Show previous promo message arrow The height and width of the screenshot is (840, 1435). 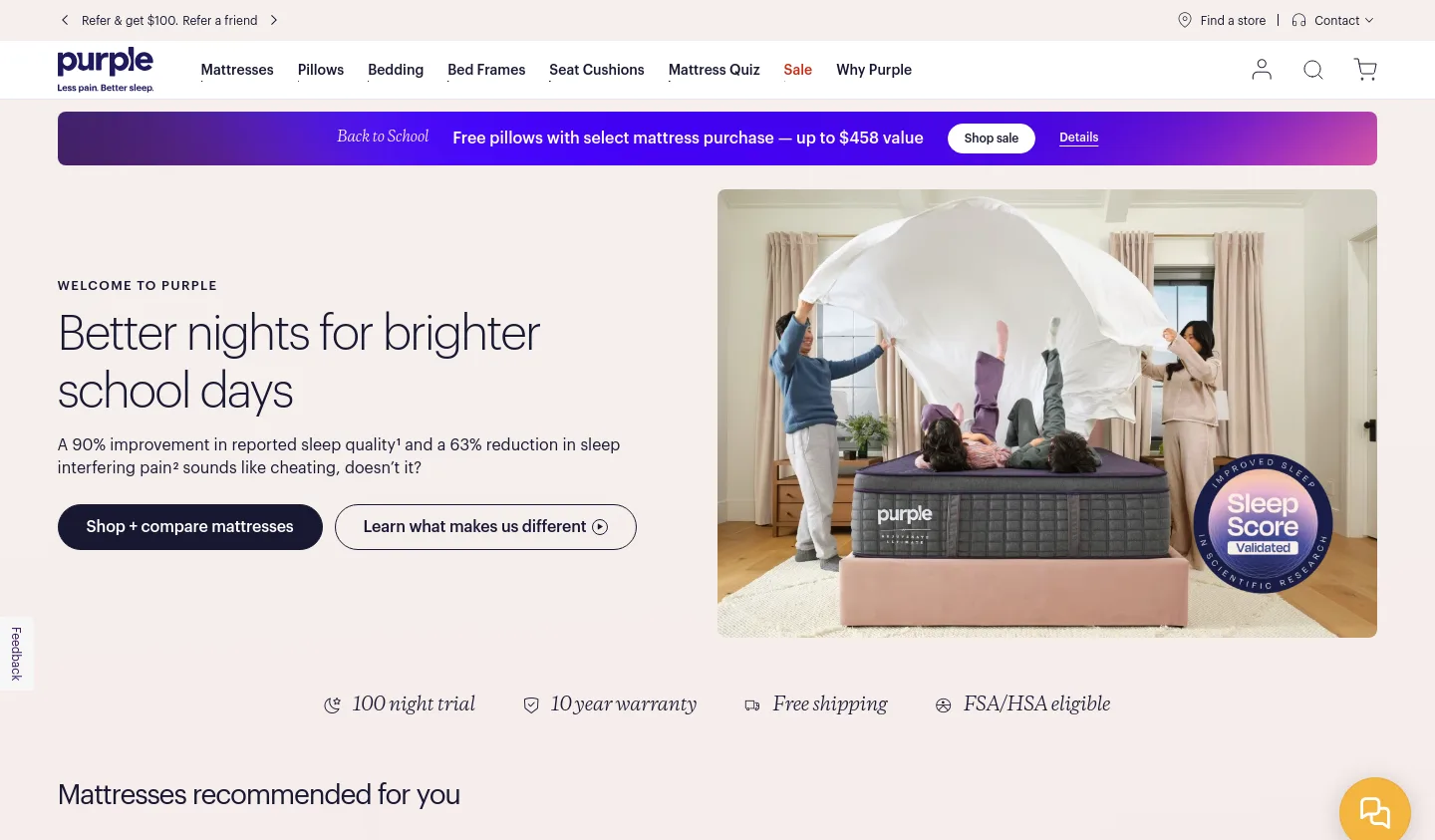[x=65, y=20]
